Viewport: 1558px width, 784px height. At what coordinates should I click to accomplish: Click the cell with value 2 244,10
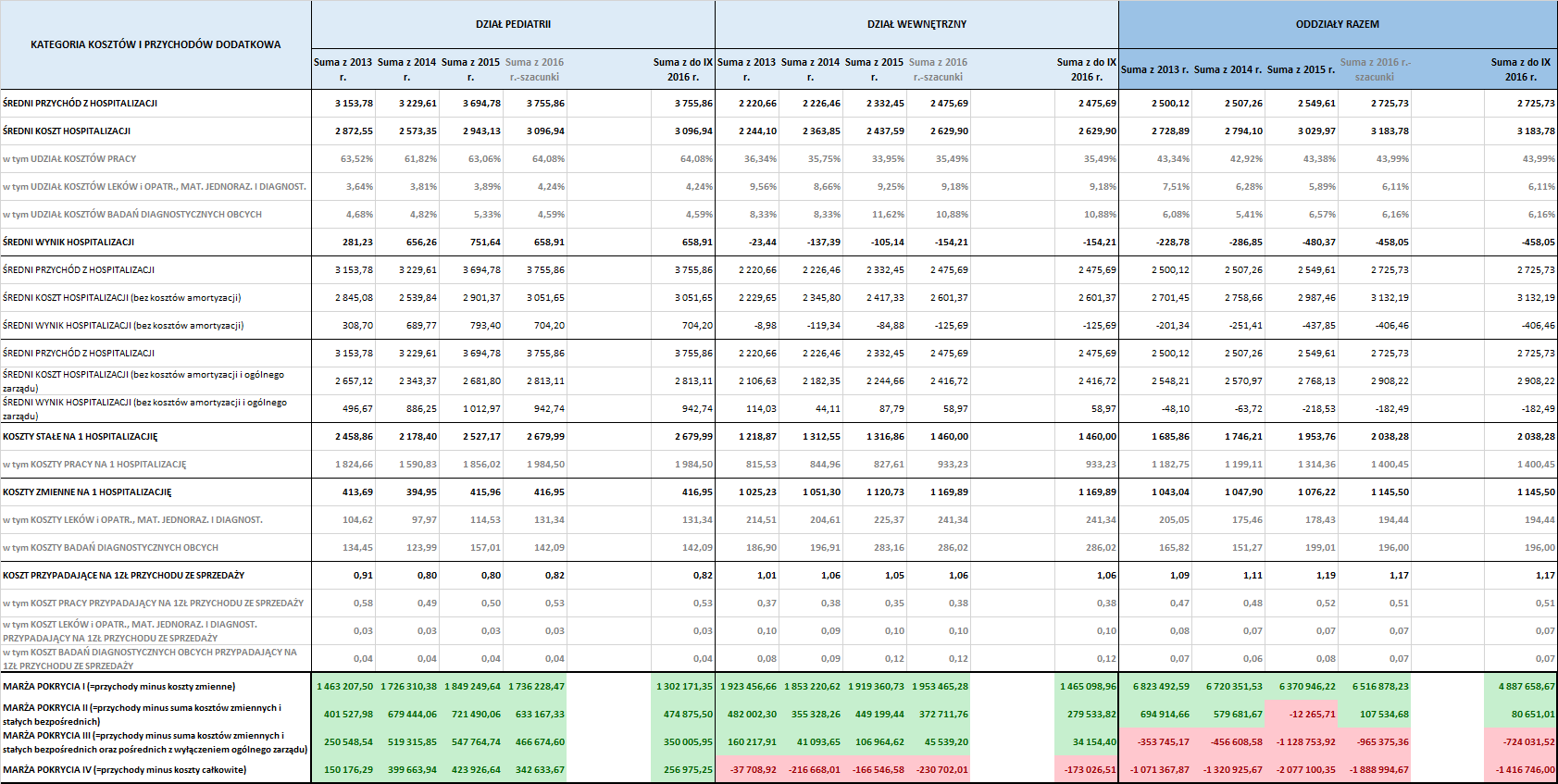pyautogui.click(x=747, y=131)
